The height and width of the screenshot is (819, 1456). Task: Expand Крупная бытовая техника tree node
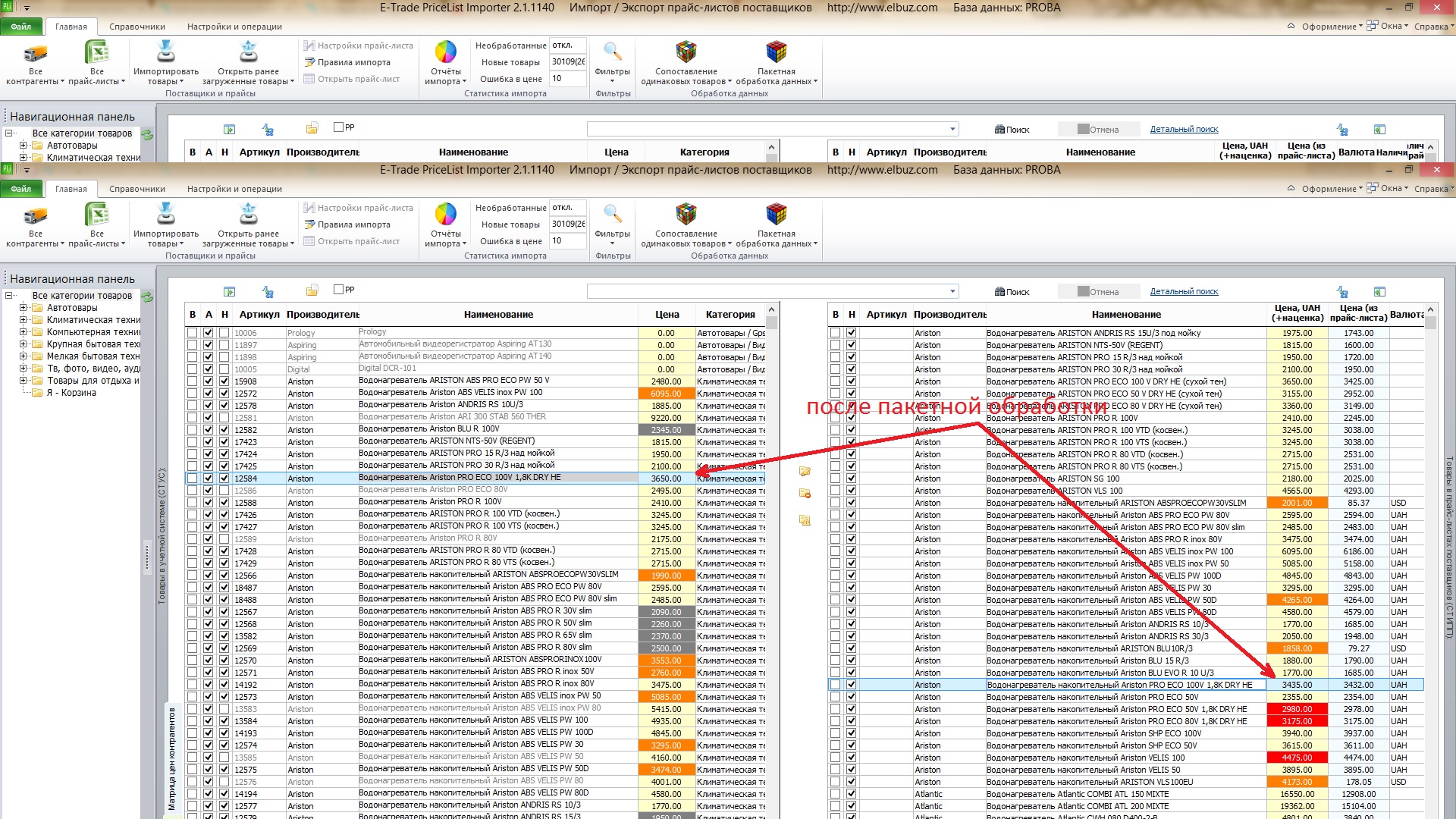[23, 344]
